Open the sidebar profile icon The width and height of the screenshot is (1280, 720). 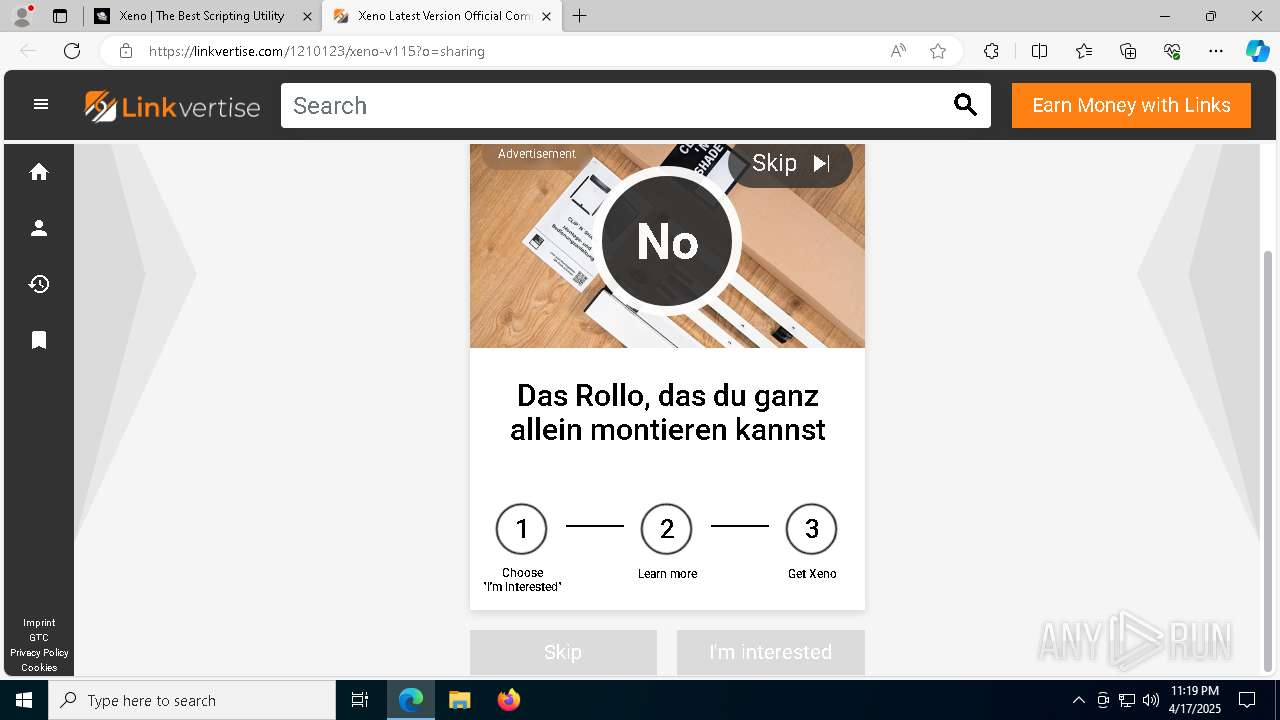tap(39, 228)
